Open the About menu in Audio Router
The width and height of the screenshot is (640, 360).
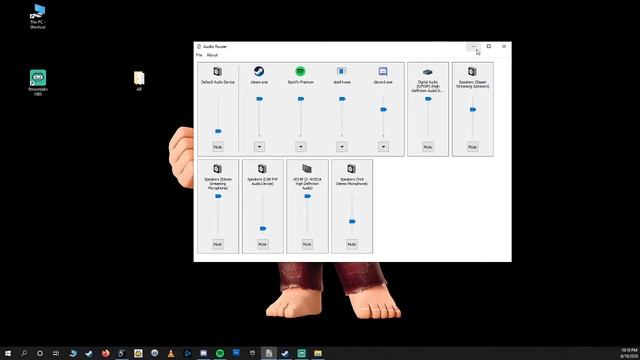(x=212, y=55)
